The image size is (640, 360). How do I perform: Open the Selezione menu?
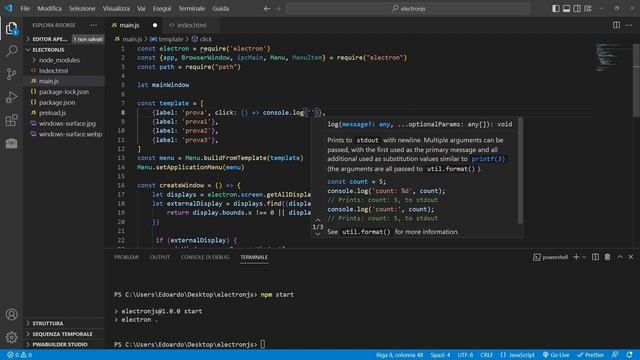[x=82, y=8]
